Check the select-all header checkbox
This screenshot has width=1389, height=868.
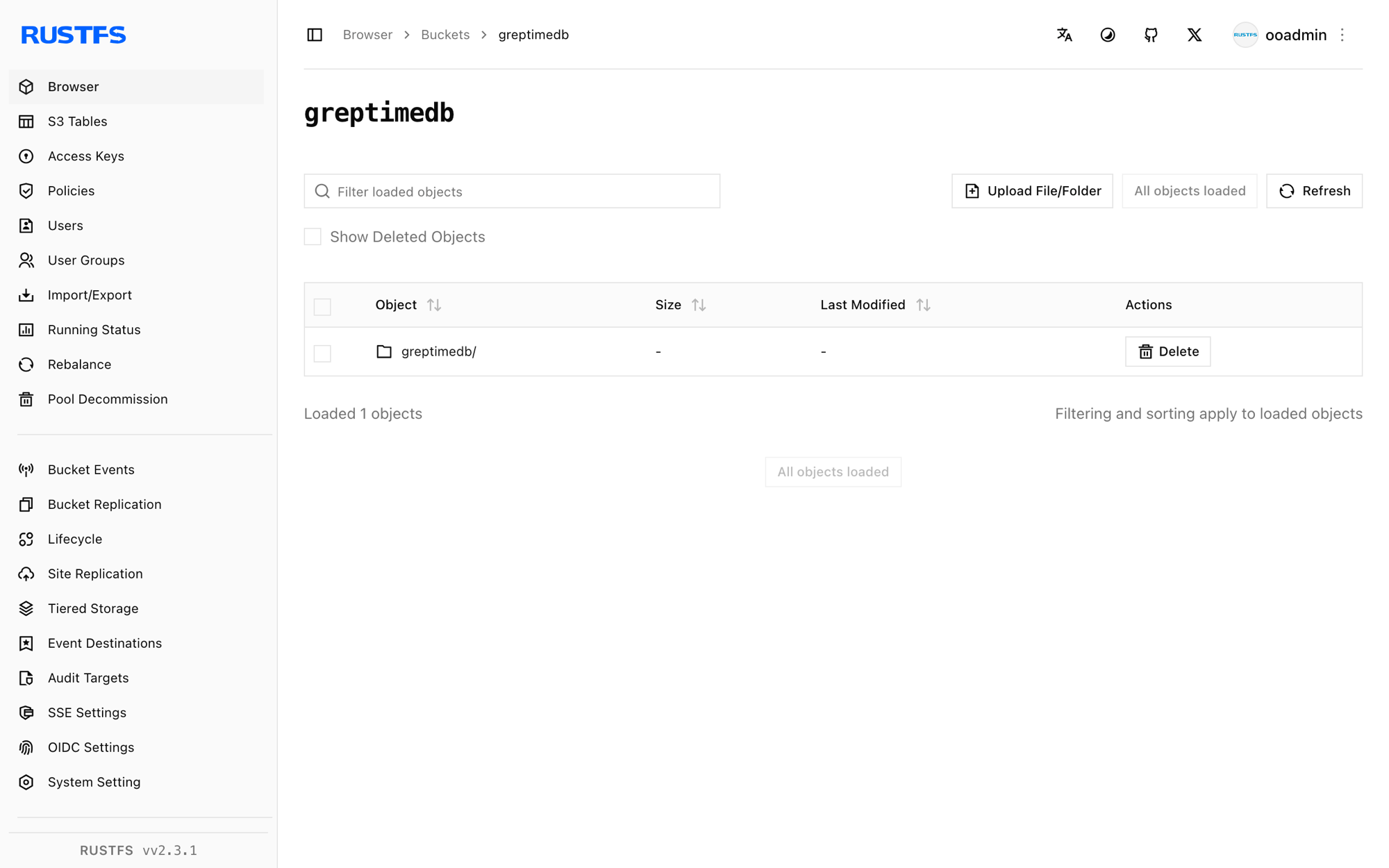coord(322,306)
